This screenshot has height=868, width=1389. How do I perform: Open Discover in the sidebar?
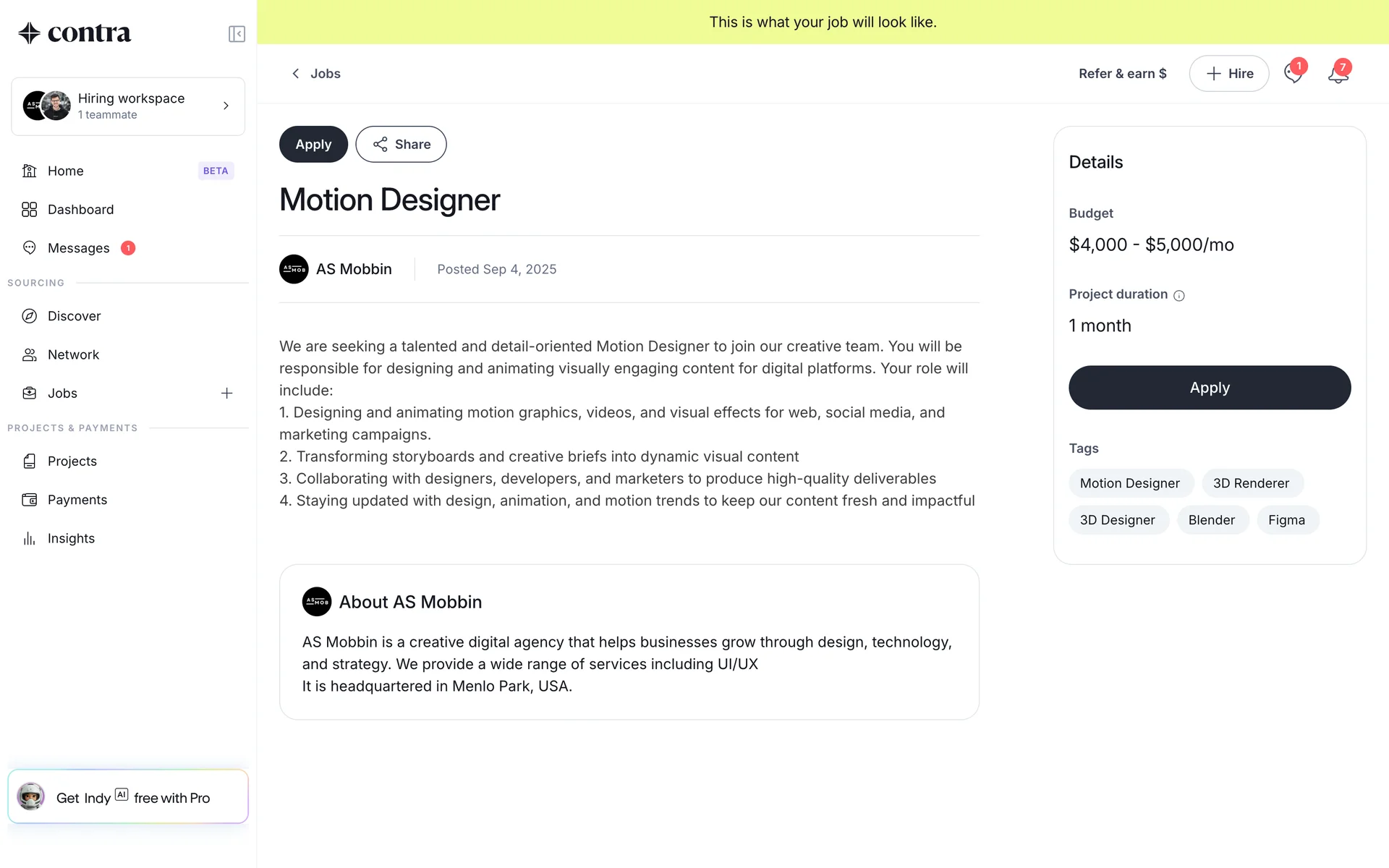74,316
